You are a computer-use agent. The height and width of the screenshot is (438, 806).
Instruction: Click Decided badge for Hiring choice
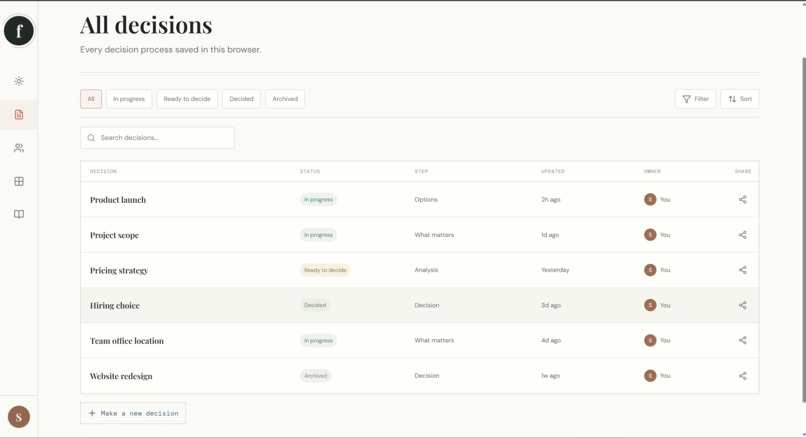[315, 305]
